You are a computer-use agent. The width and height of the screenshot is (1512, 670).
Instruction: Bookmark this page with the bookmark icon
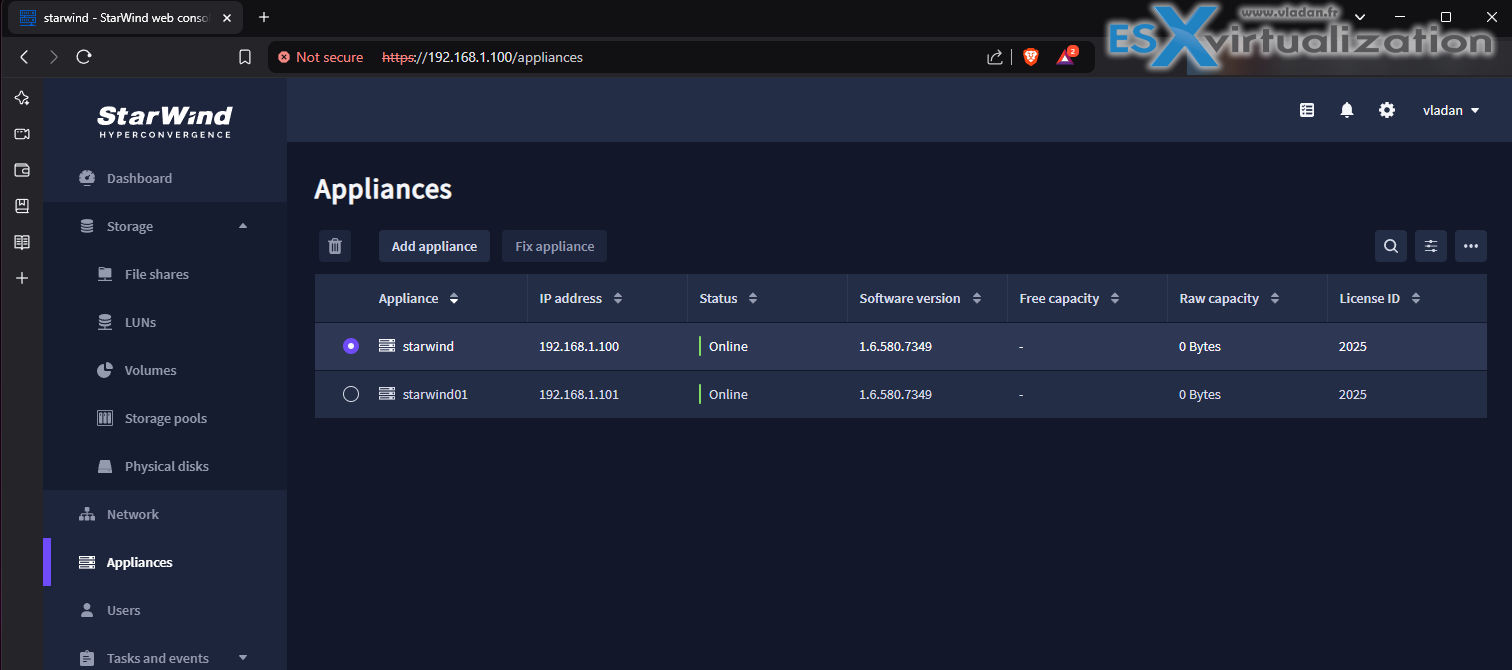[245, 57]
